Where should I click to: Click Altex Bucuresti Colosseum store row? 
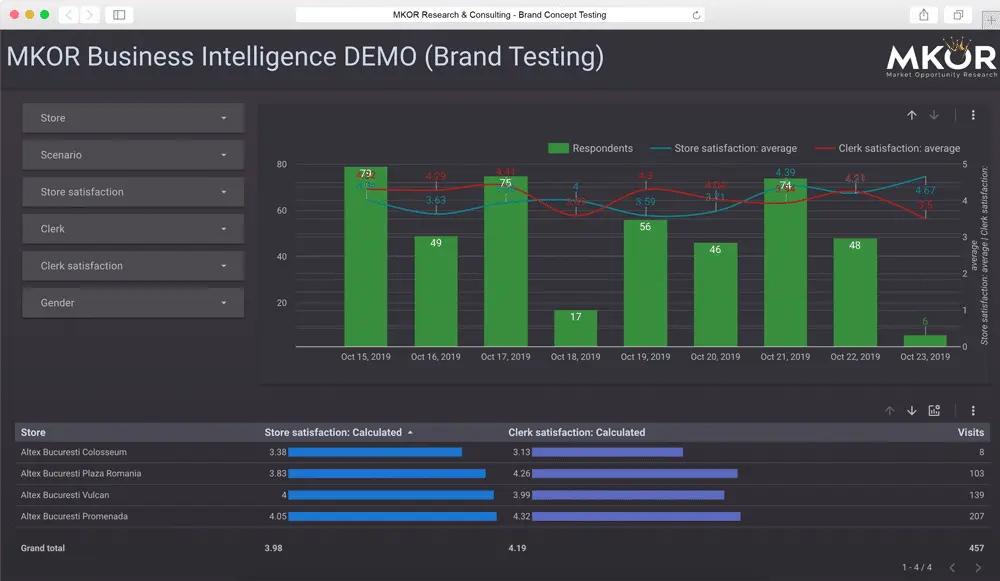tap(503, 452)
